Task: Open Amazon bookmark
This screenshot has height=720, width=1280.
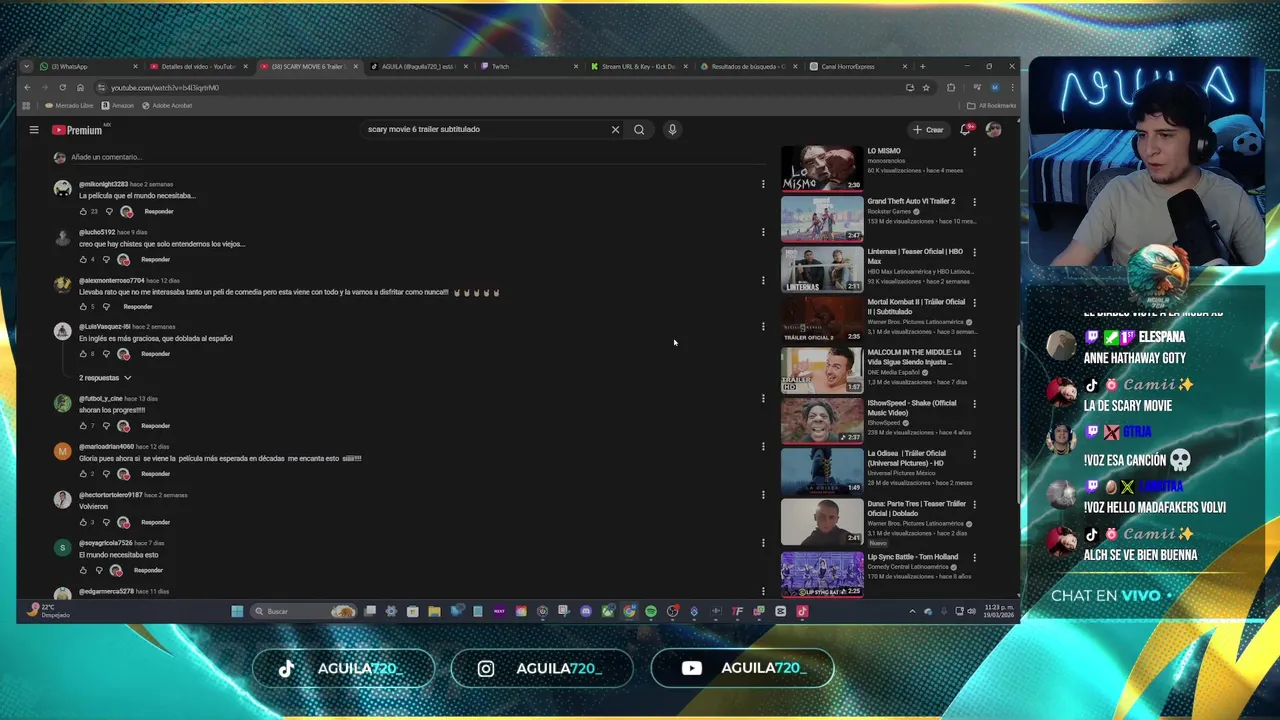Action: point(118,105)
